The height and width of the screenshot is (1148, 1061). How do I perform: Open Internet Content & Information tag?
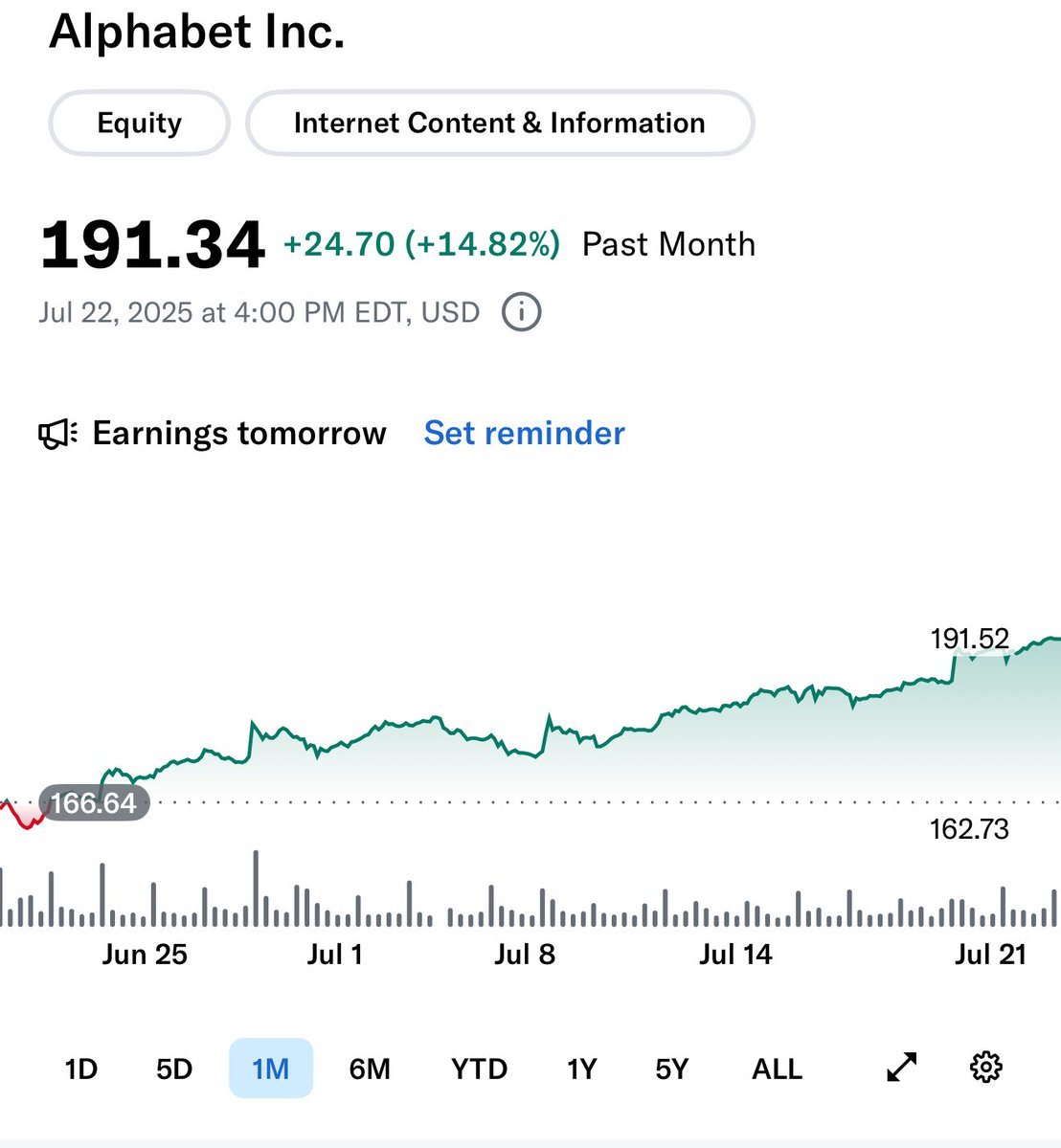[x=500, y=123]
